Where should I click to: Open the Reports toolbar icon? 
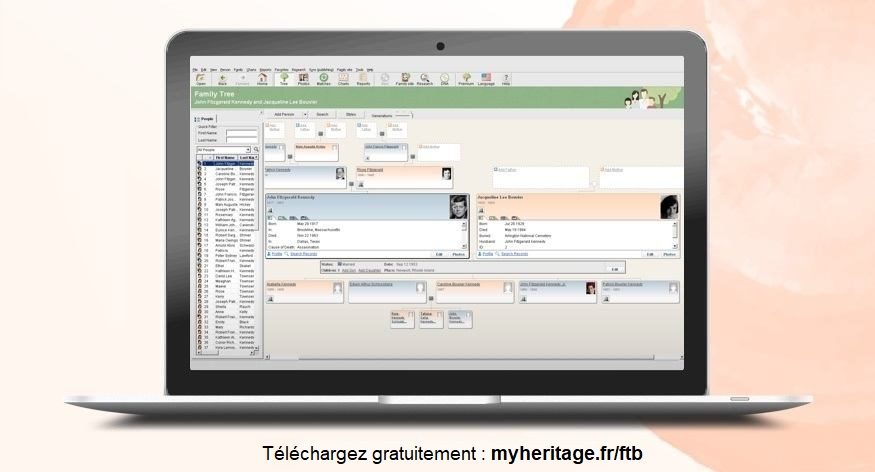(x=363, y=79)
